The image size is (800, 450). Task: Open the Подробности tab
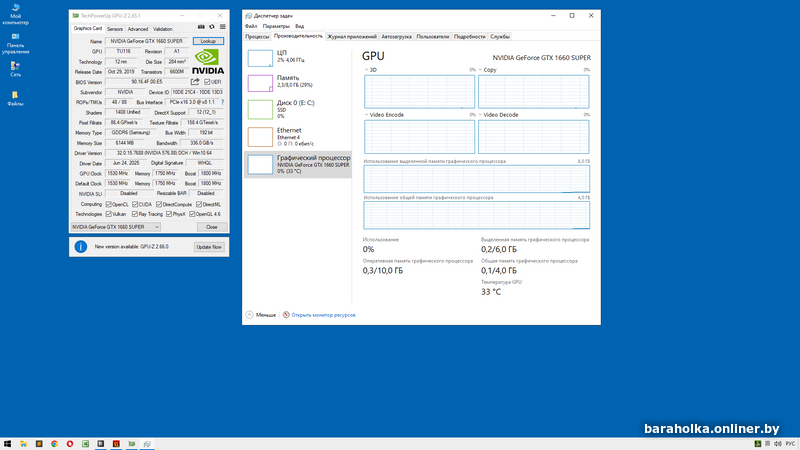tap(469, 37)
